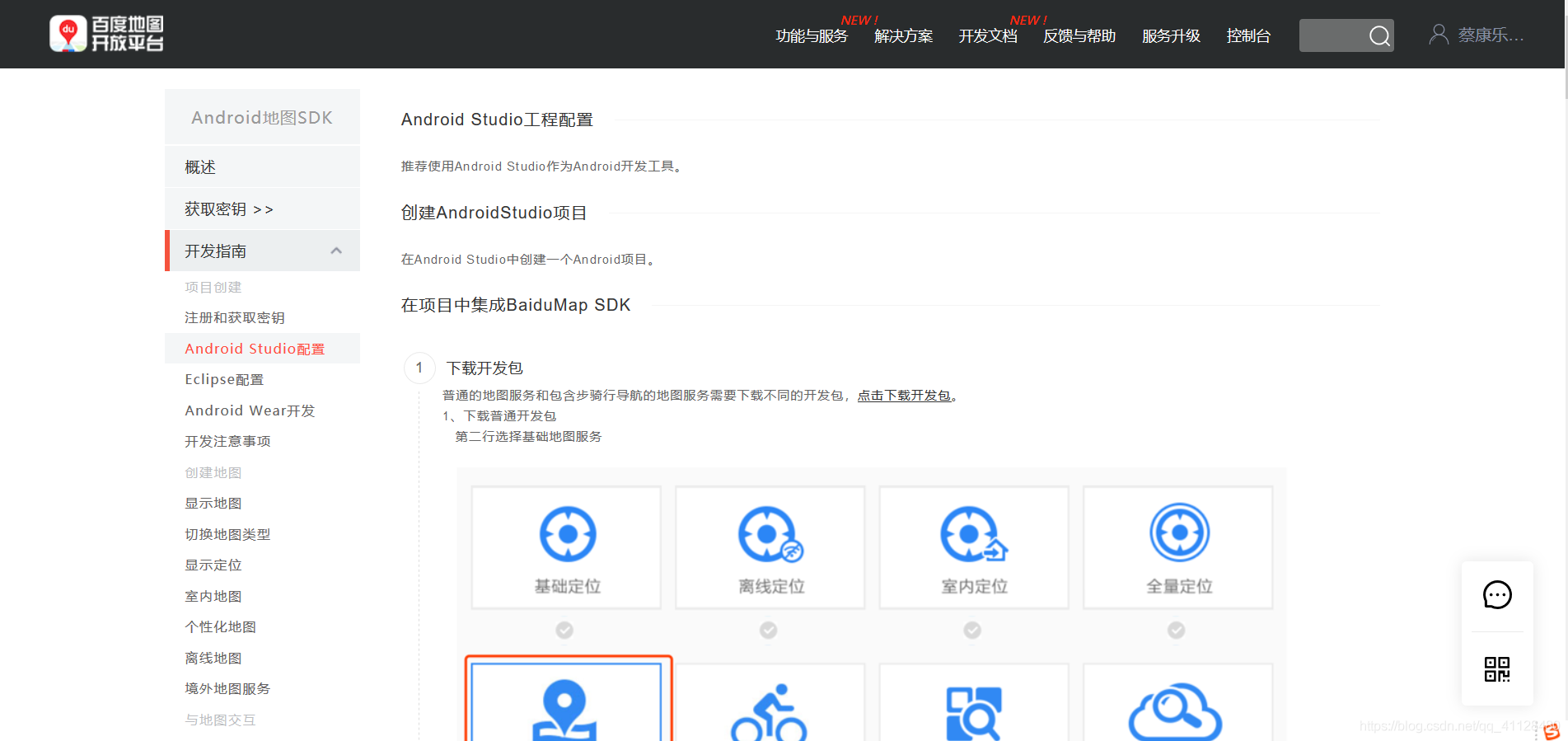
Task: Collapse the 开发指南 section chevron
Action: pos(336,251)
